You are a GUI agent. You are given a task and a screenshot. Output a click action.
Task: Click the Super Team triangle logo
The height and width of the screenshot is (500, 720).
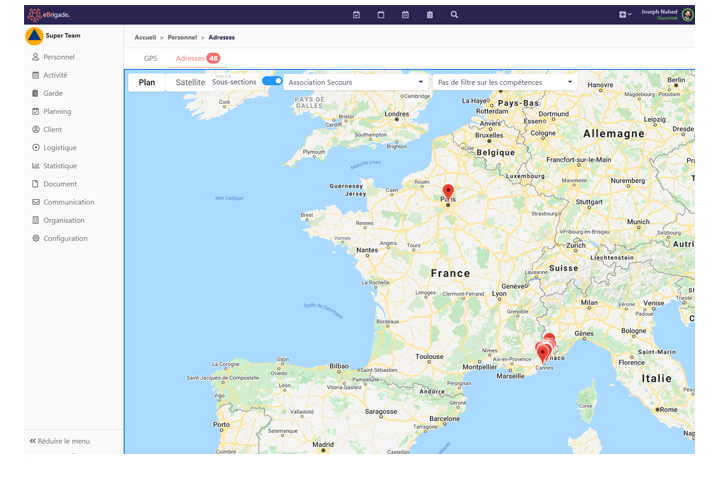click(34, 36)
